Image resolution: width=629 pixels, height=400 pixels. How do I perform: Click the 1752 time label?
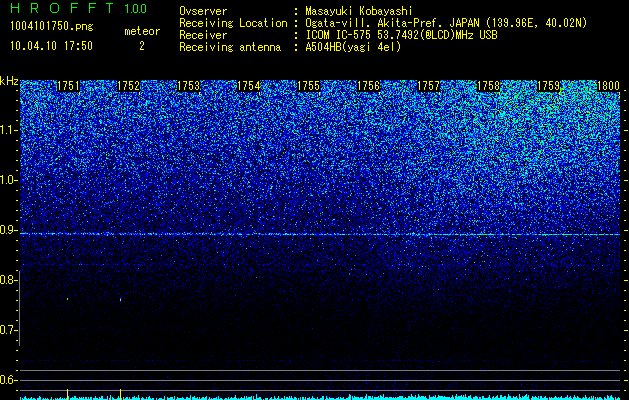(x=128, y=86)
